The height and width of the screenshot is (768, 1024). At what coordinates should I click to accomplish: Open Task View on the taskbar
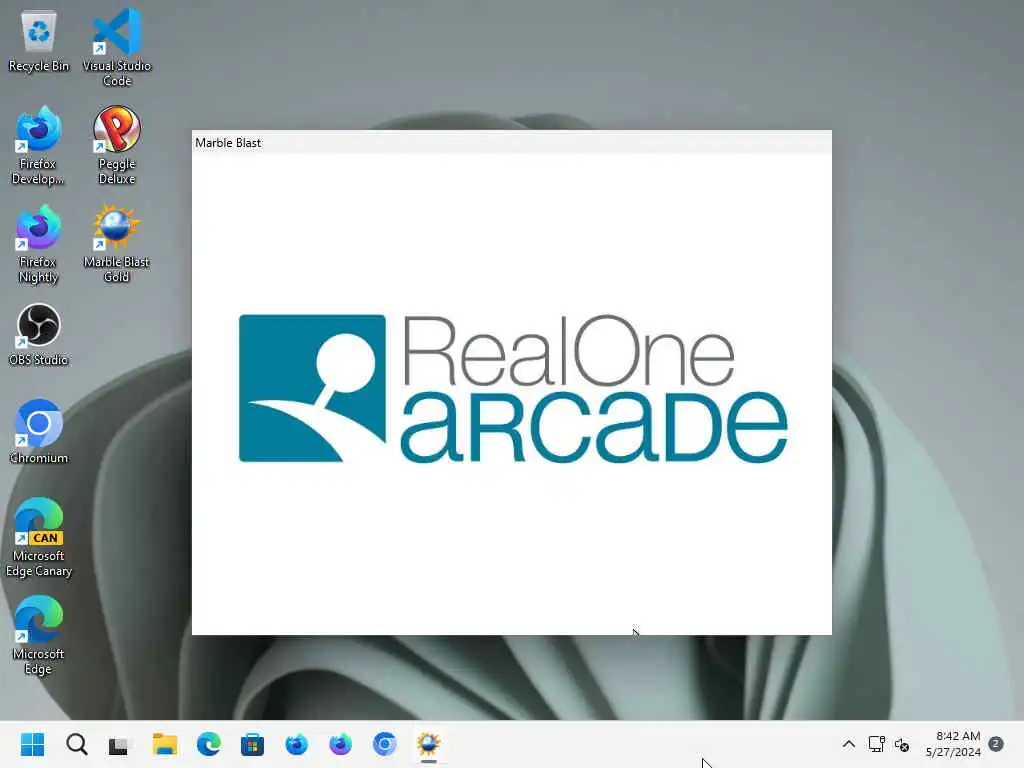[x=120, y=744]
